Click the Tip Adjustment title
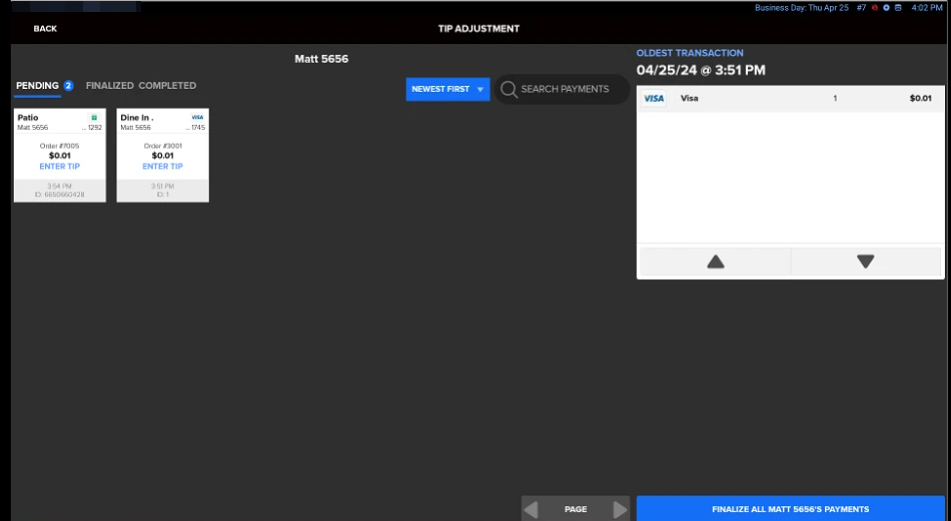 pyautogui.click(x=479, y=29)
